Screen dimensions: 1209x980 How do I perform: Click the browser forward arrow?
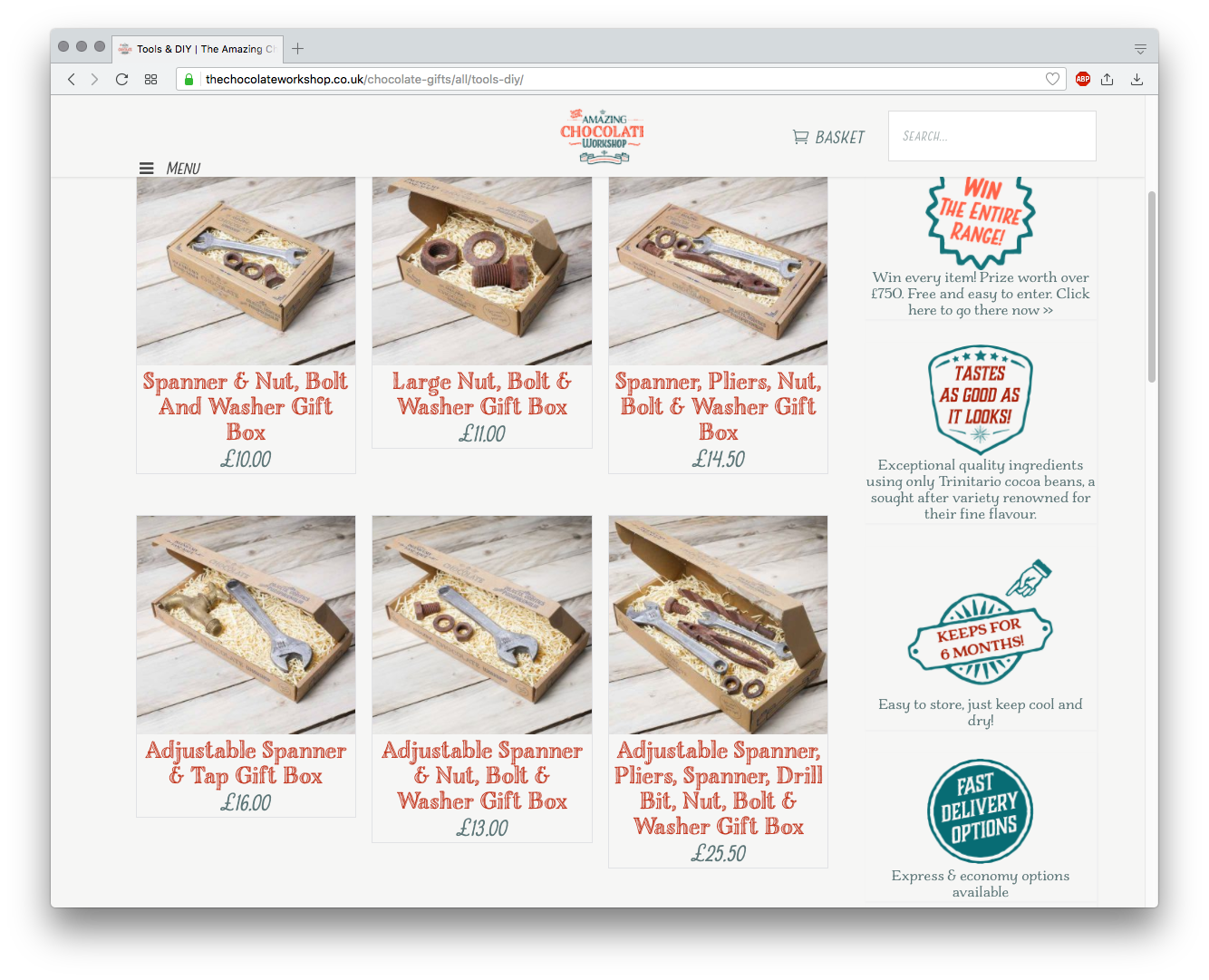(x=94, y=79)
